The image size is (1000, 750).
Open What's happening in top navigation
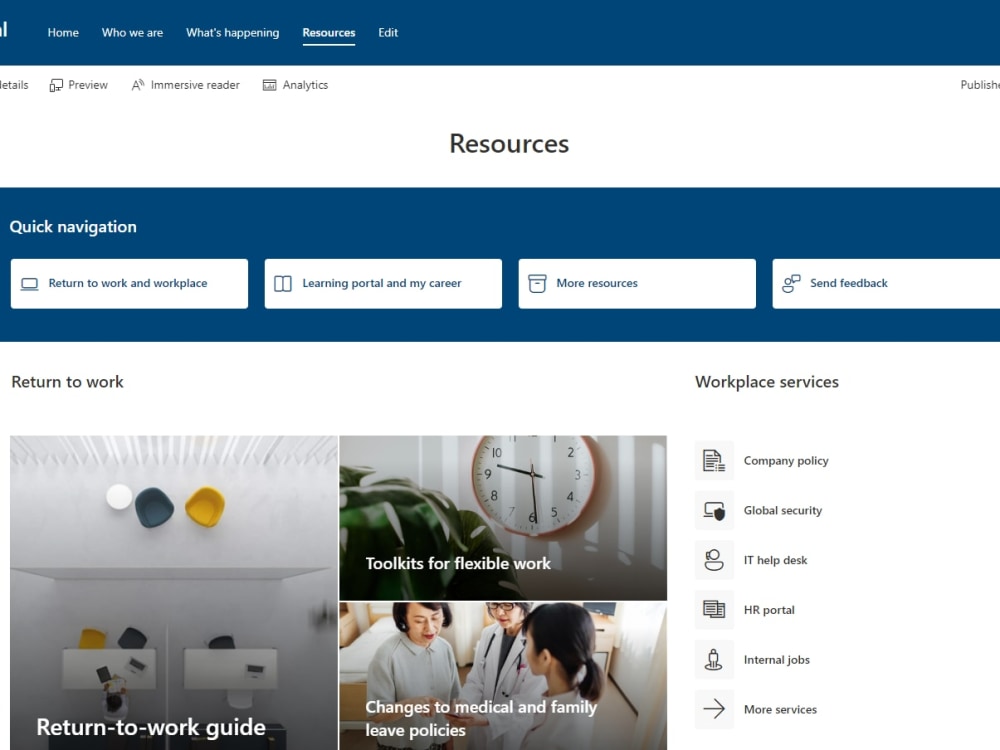[233, 33]
